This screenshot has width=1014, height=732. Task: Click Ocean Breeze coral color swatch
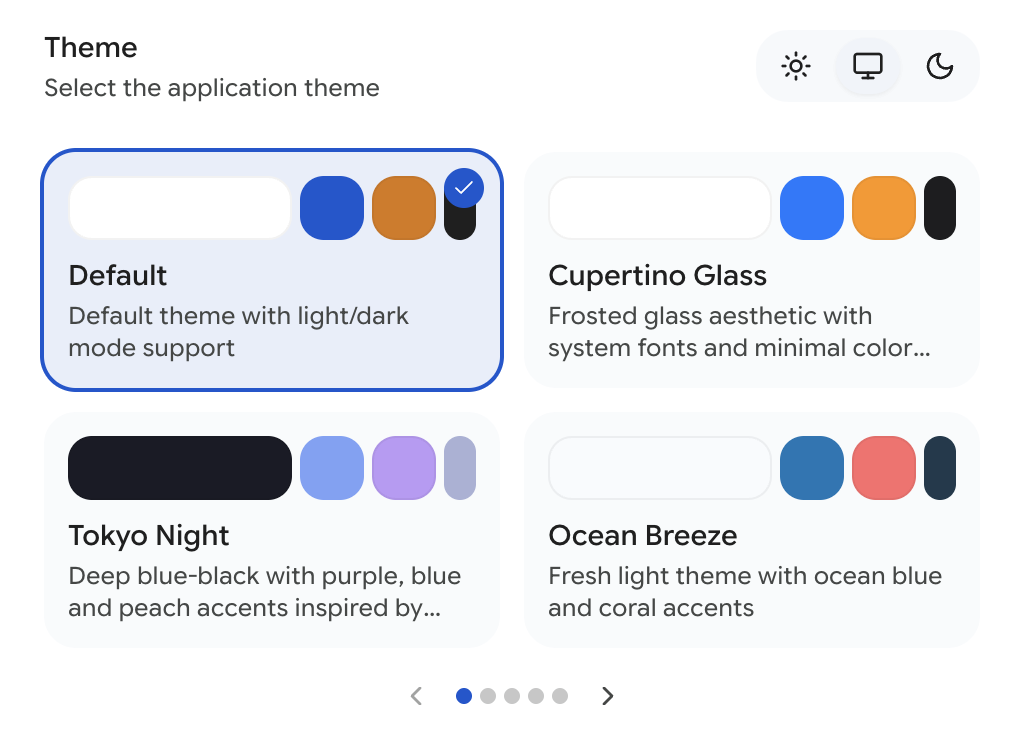coord(884,468)
